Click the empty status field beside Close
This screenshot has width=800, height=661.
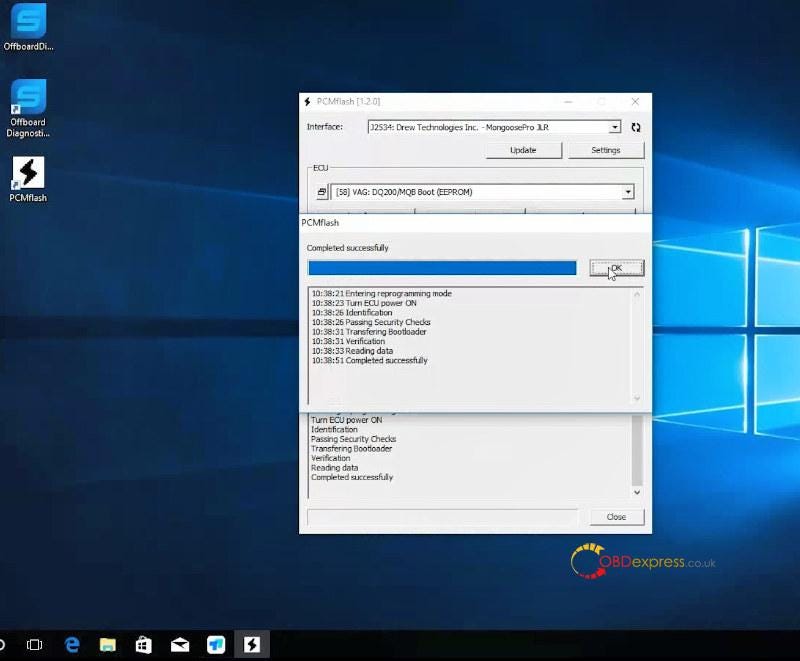442,517
